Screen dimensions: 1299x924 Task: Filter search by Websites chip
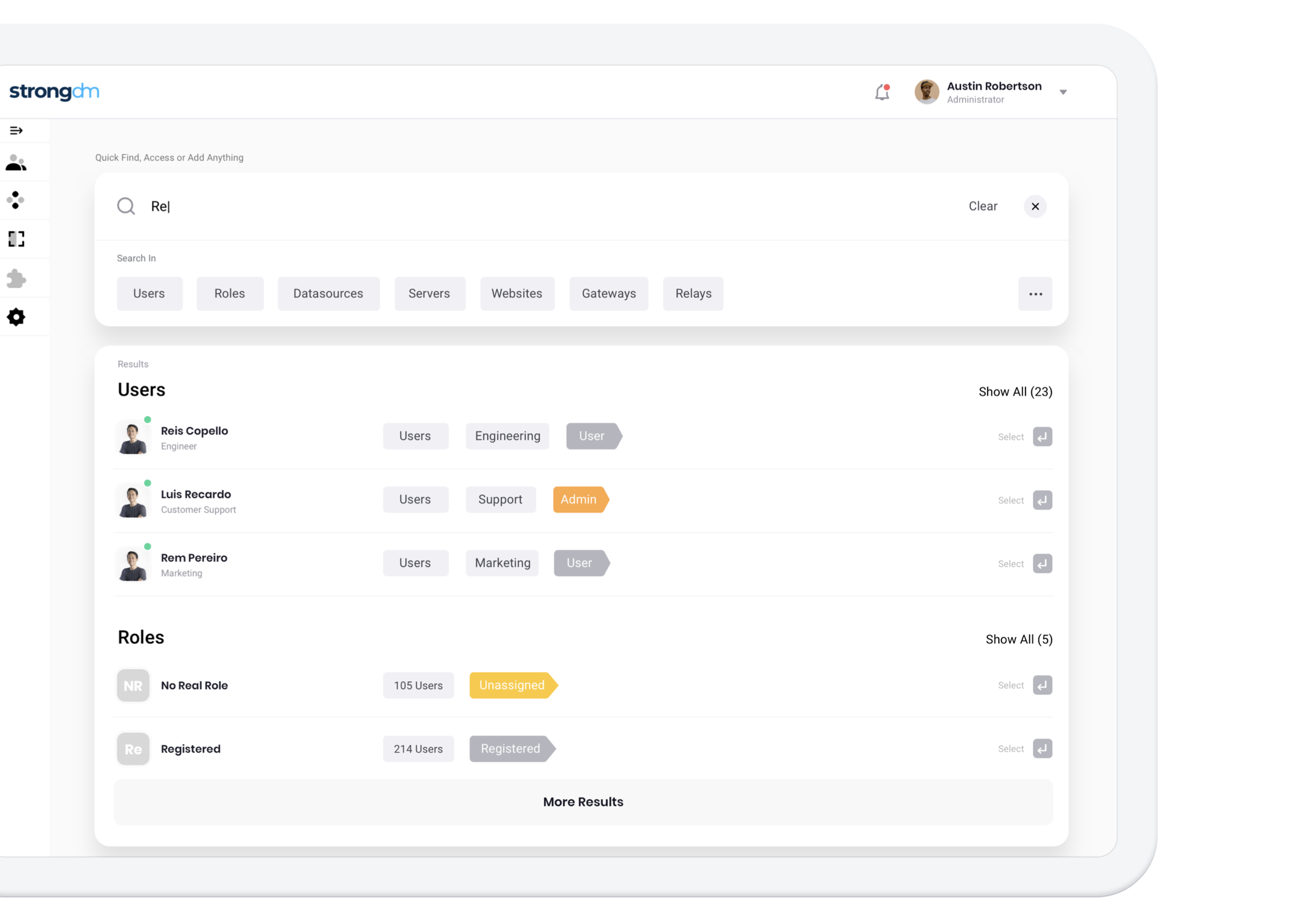518,294
